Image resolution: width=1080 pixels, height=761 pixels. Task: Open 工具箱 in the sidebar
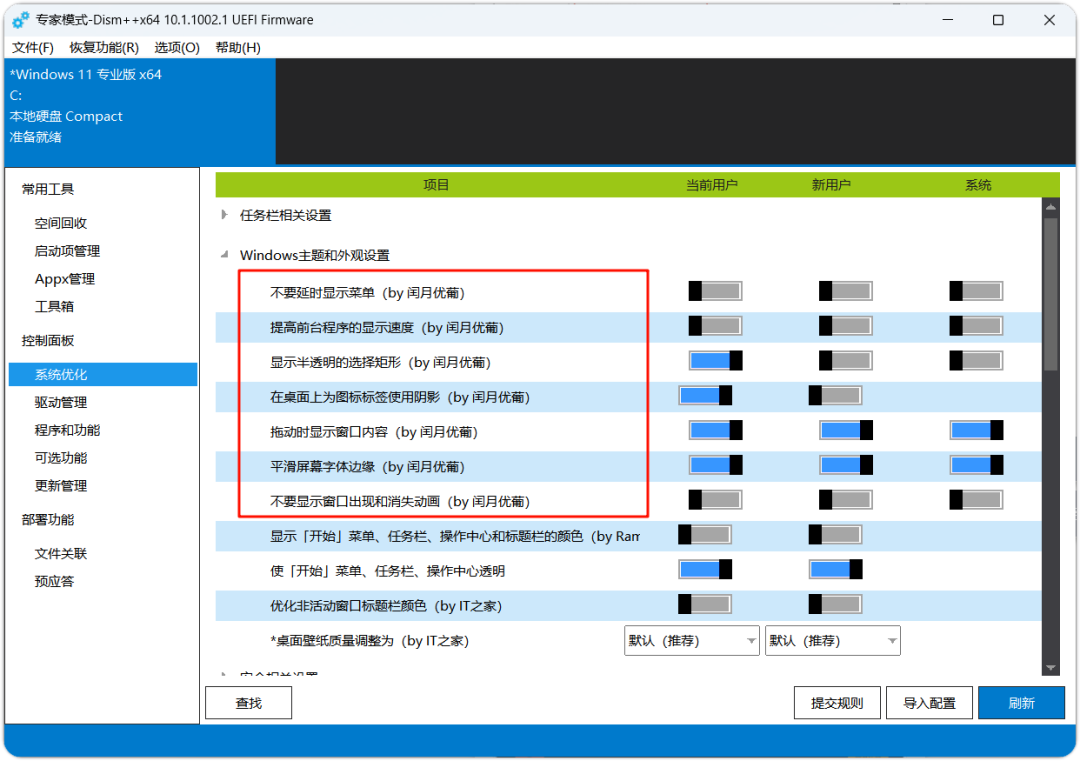click(x=54, y=306)
